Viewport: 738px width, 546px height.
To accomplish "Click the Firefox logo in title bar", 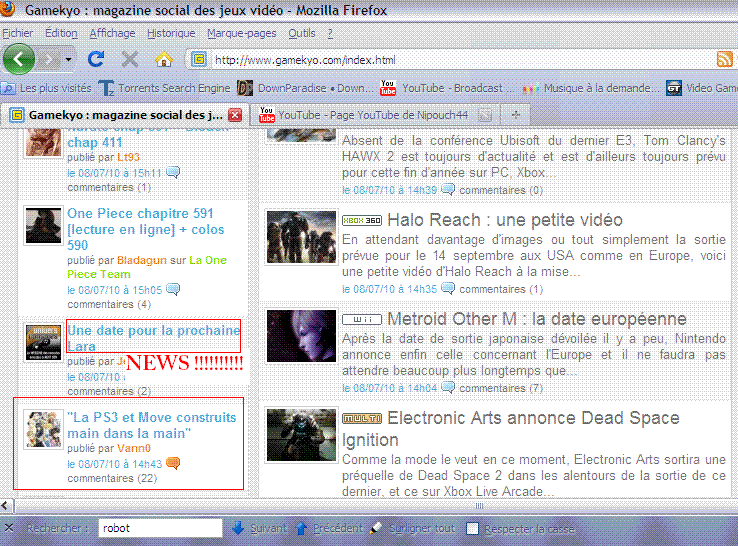I will (x=8, y=8).
